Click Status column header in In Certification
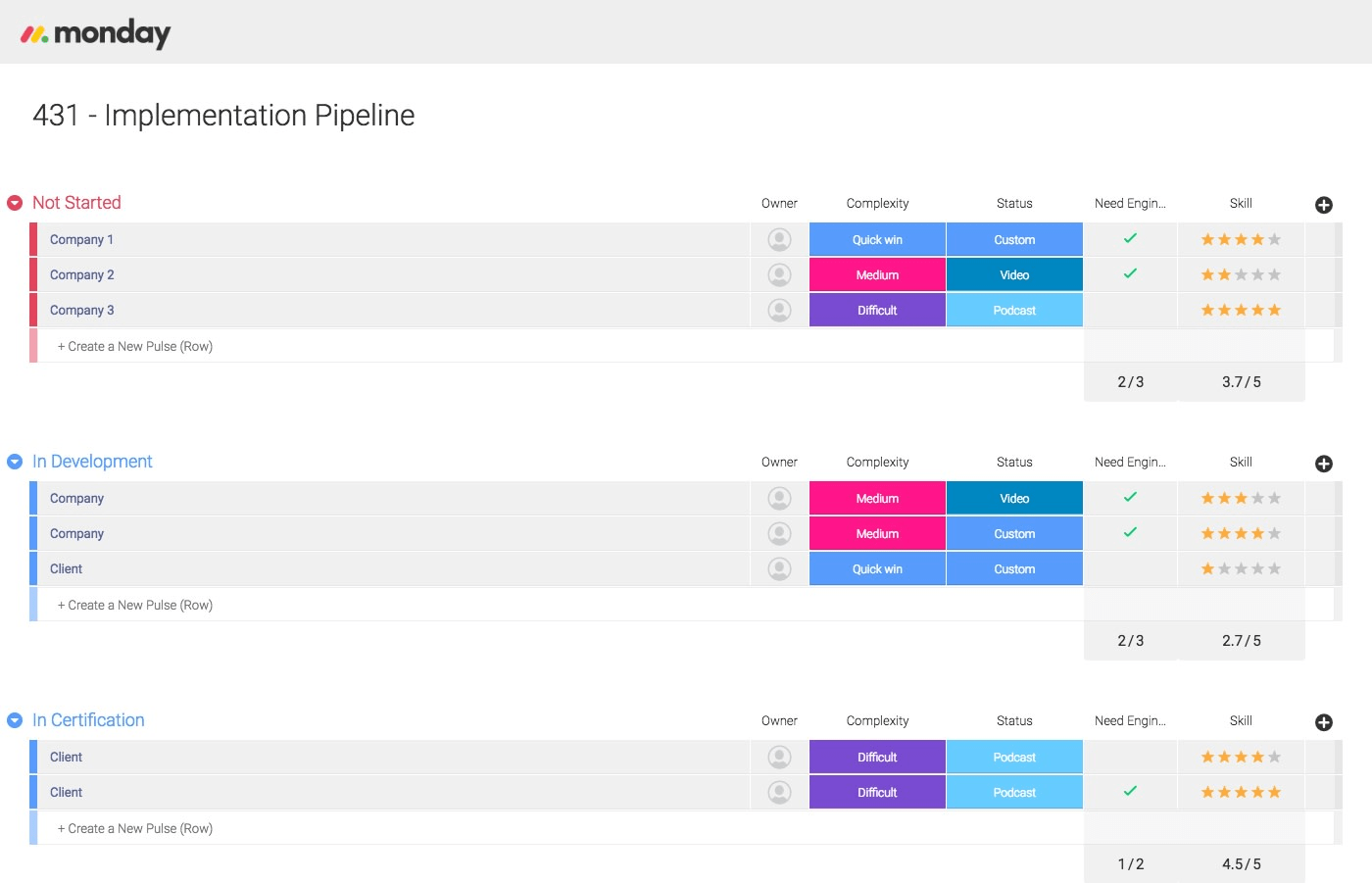The image size is (1372, 883). (x=1014, y=720)
